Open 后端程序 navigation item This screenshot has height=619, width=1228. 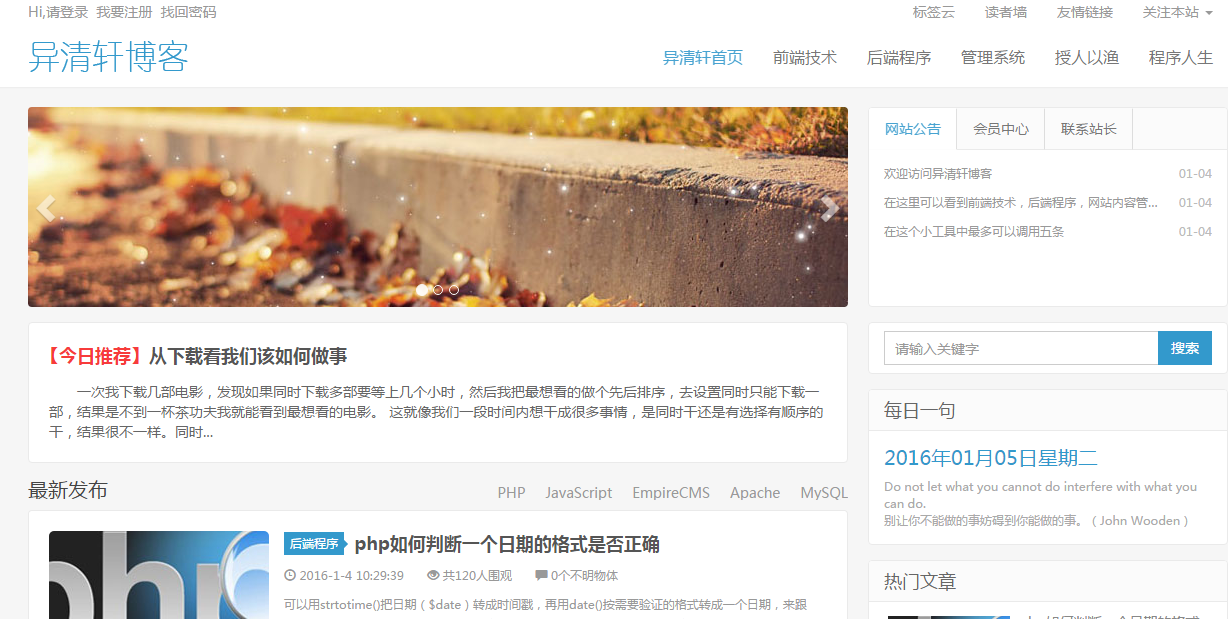click(899, 58)
